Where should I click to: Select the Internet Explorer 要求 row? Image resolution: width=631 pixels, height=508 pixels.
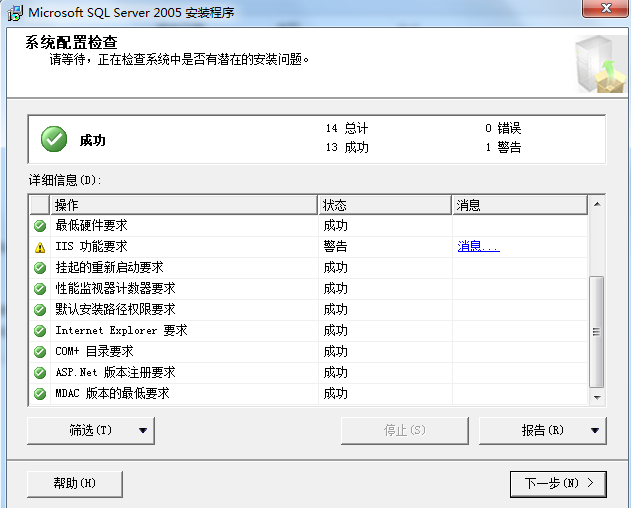coord(309,330)
